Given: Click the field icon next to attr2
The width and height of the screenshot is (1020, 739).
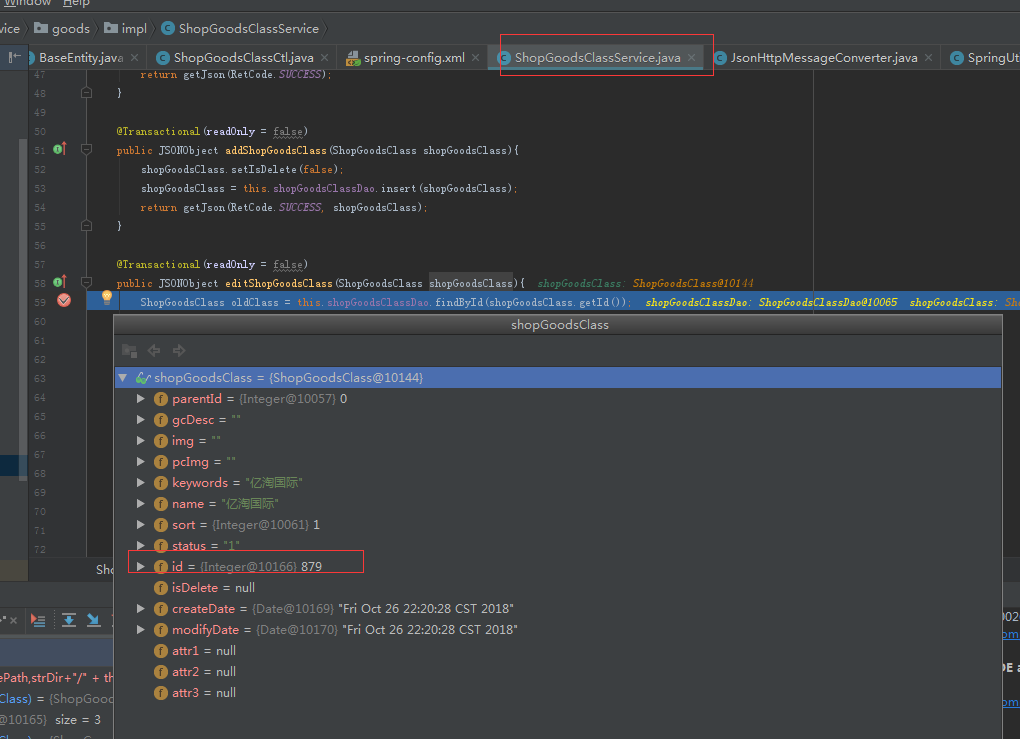Looking at the screenshot, I should [161, 671].
